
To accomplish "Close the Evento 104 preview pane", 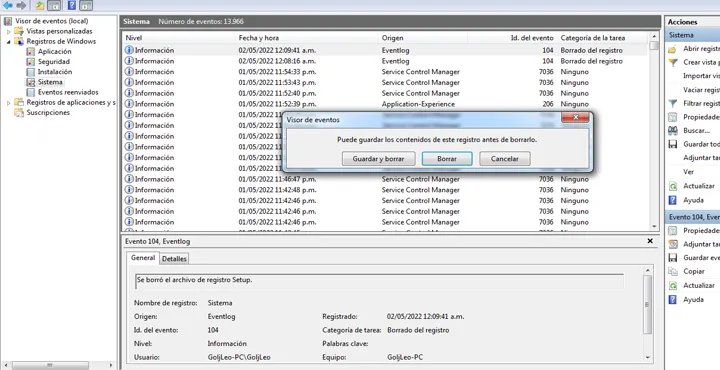I will 650,241.
